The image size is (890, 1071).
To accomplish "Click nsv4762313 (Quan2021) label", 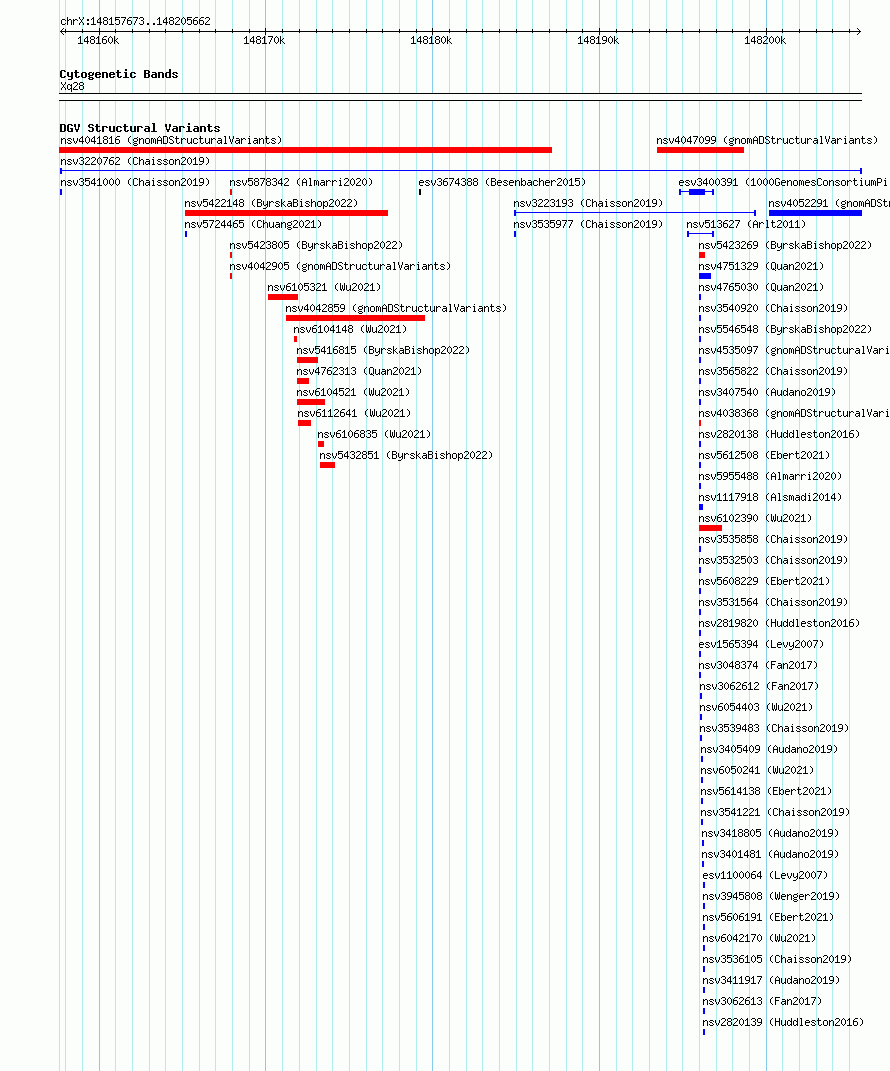I will 359,372.
